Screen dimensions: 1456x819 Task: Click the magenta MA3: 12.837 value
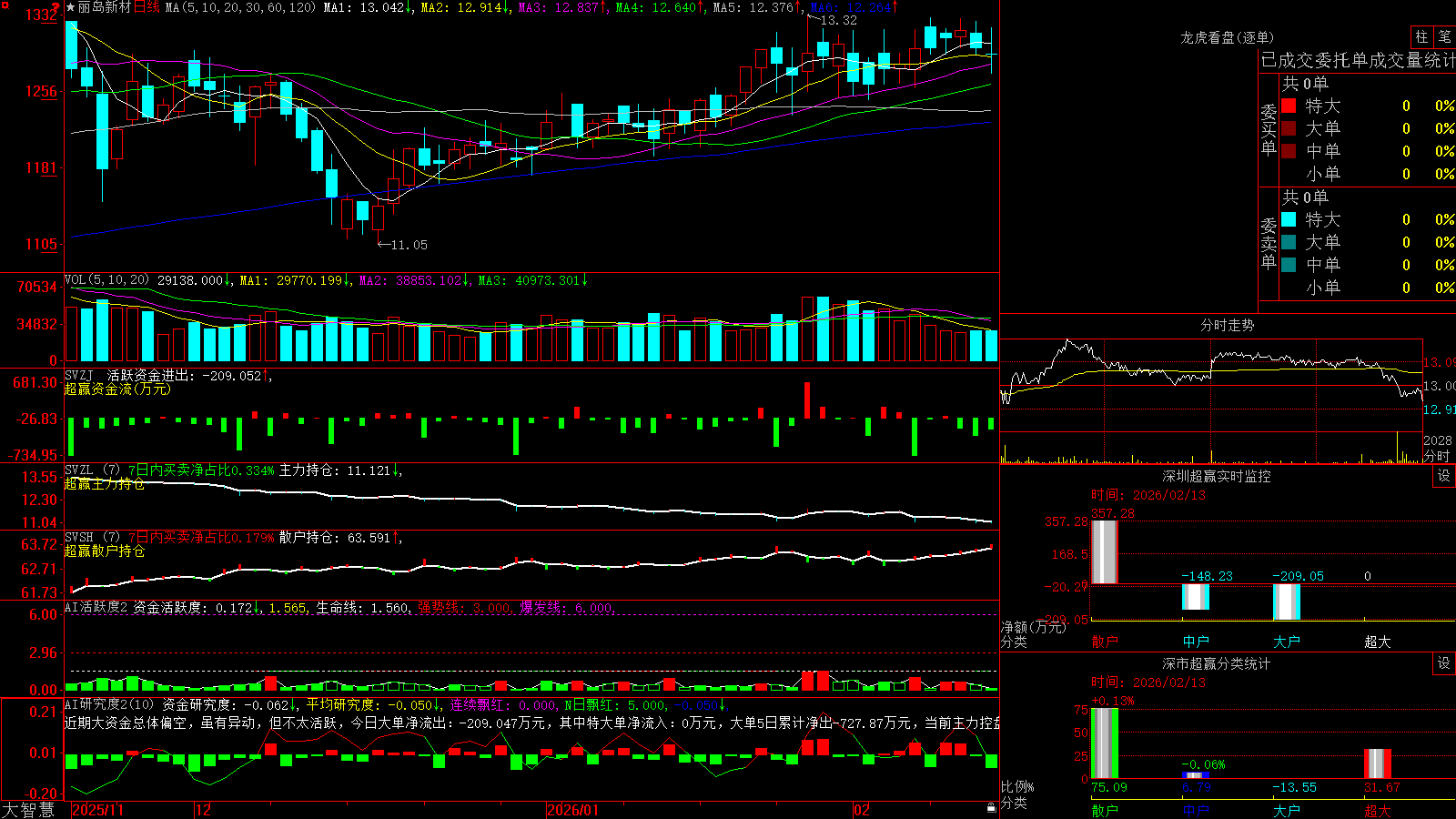561,7
